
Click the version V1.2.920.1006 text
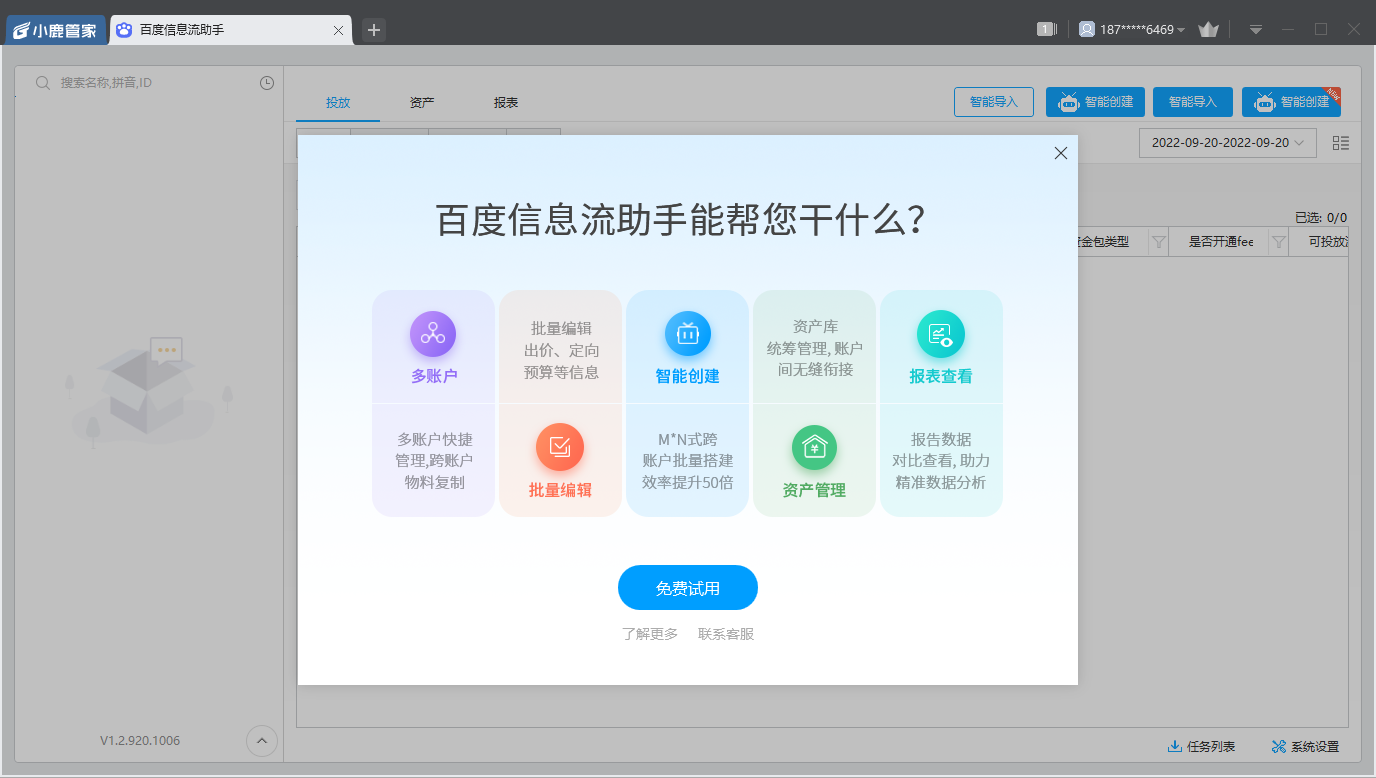click(140, 741)
